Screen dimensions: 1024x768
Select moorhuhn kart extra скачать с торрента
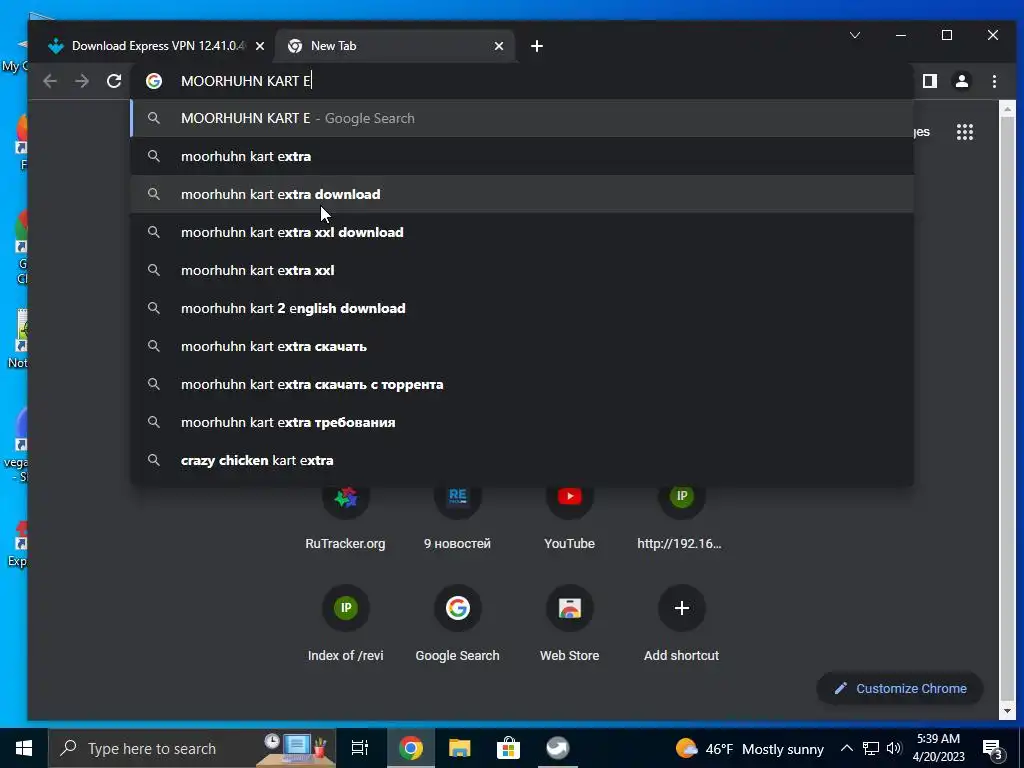(x=522, y=384)
